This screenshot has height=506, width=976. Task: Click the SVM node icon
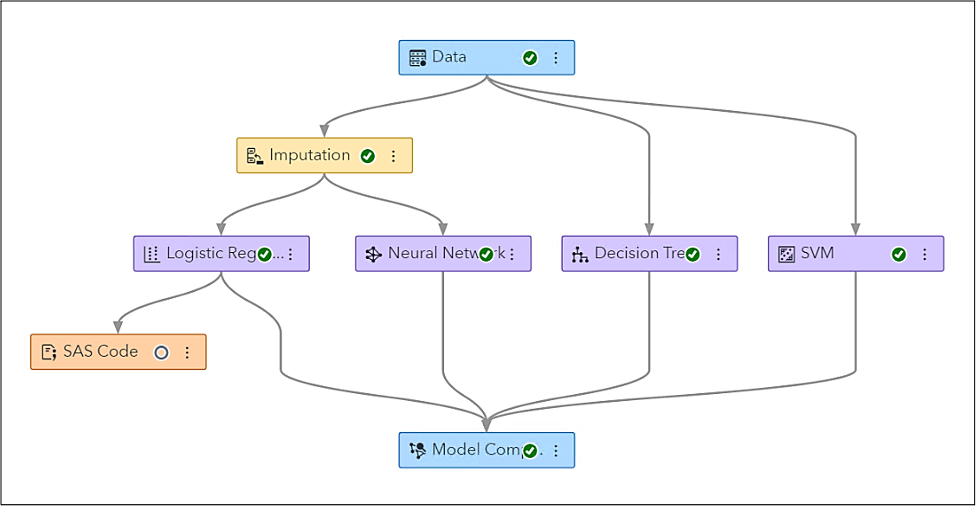pyautogui.click(x=787, y=254)
